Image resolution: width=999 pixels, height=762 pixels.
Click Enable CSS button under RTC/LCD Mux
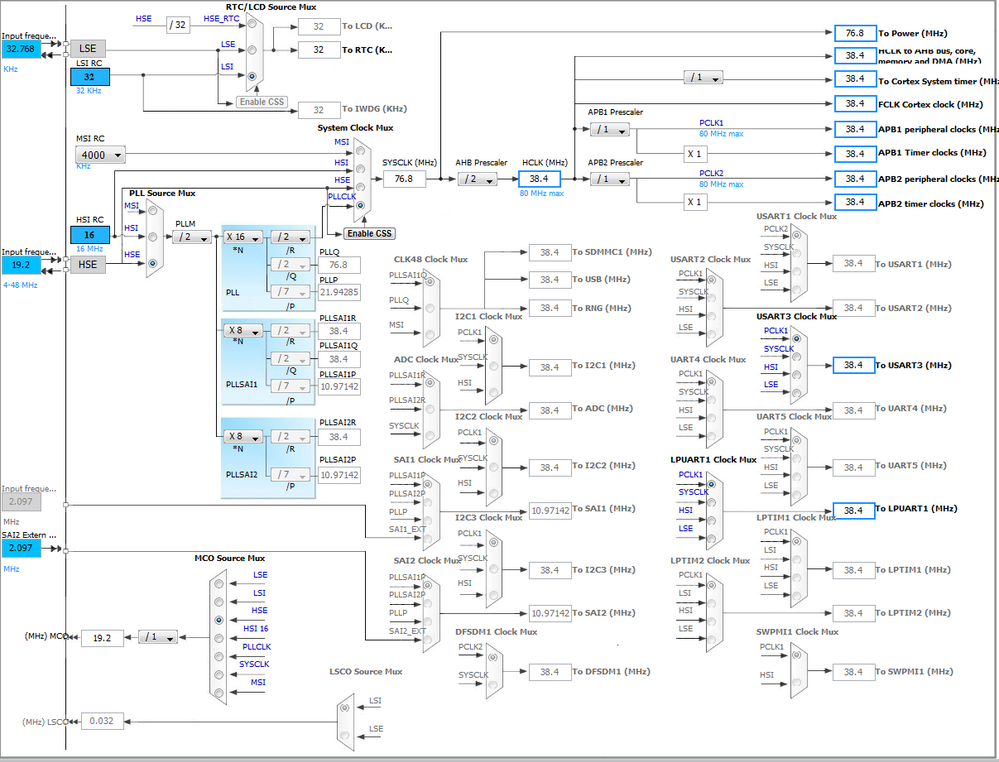tap(262, 102)
